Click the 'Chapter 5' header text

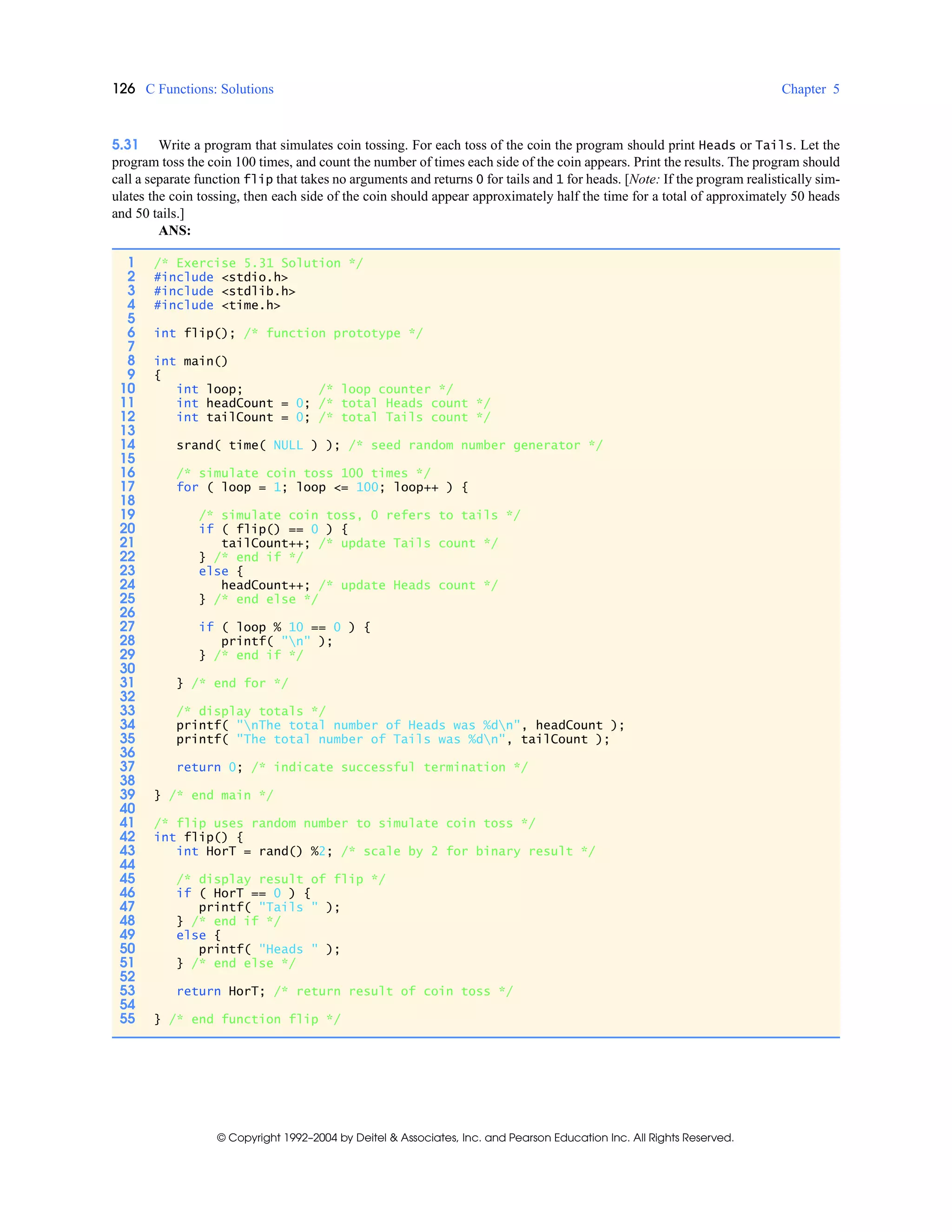[810, 89]
